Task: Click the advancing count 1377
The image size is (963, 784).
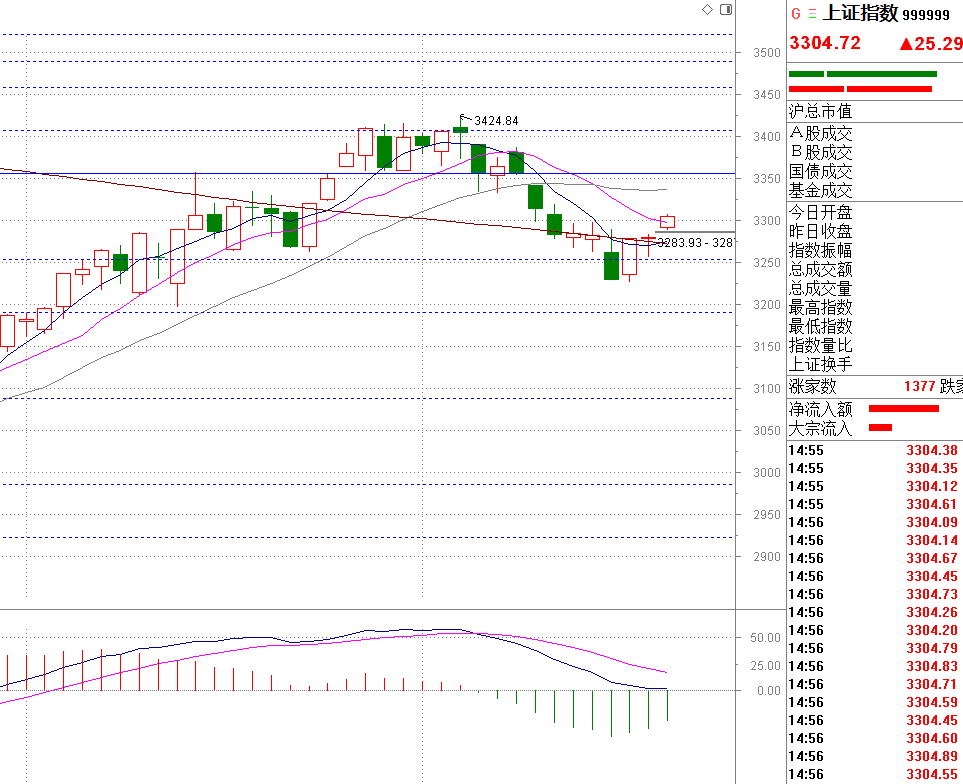Action: tap(919, 386)
